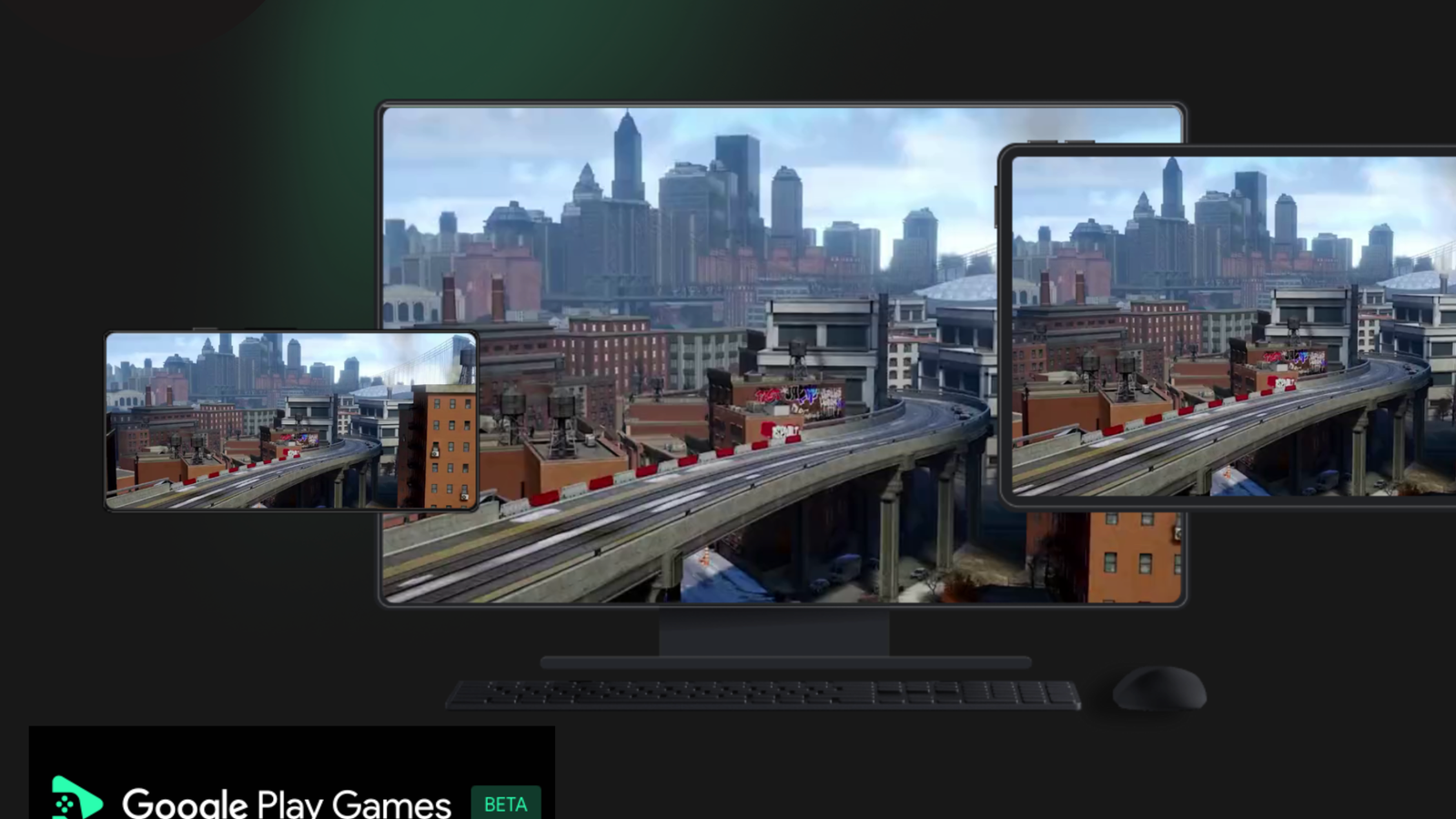Click the BETA badge next to Google Play Games

coord(506,804)
